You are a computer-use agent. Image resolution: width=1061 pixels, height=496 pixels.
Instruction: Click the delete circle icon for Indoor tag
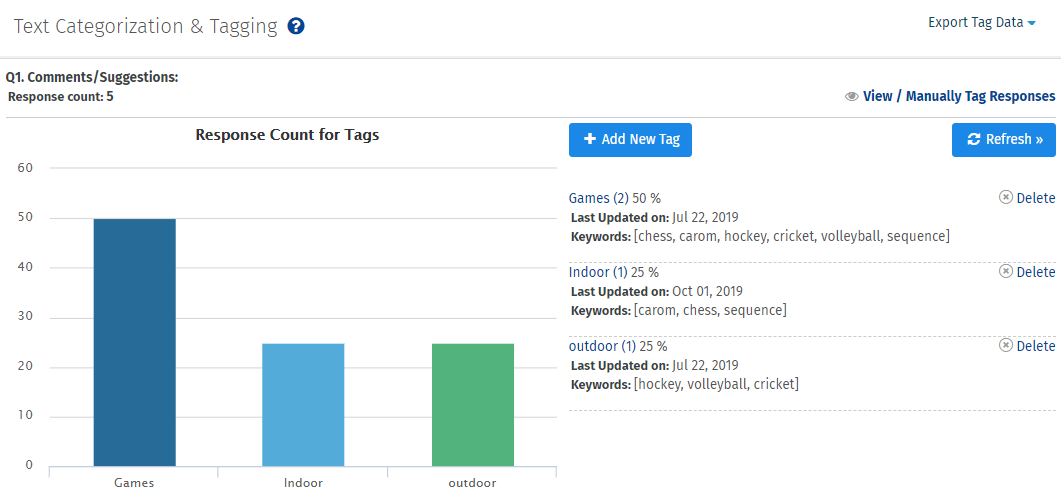pyautogui.click(x=1006, y=272)
